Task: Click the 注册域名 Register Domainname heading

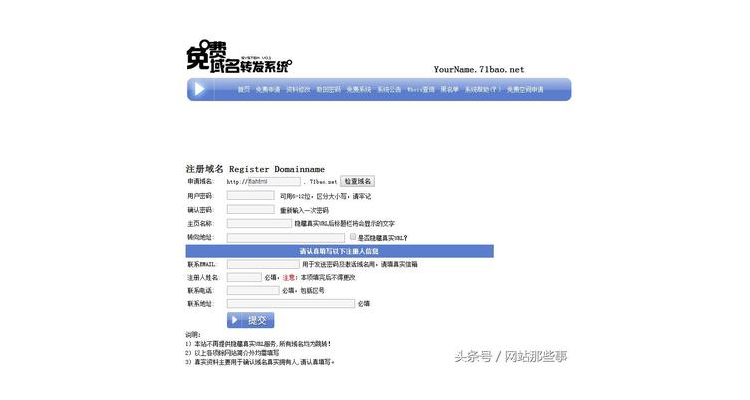Action: pyautogui.click(x=255, y=169)
